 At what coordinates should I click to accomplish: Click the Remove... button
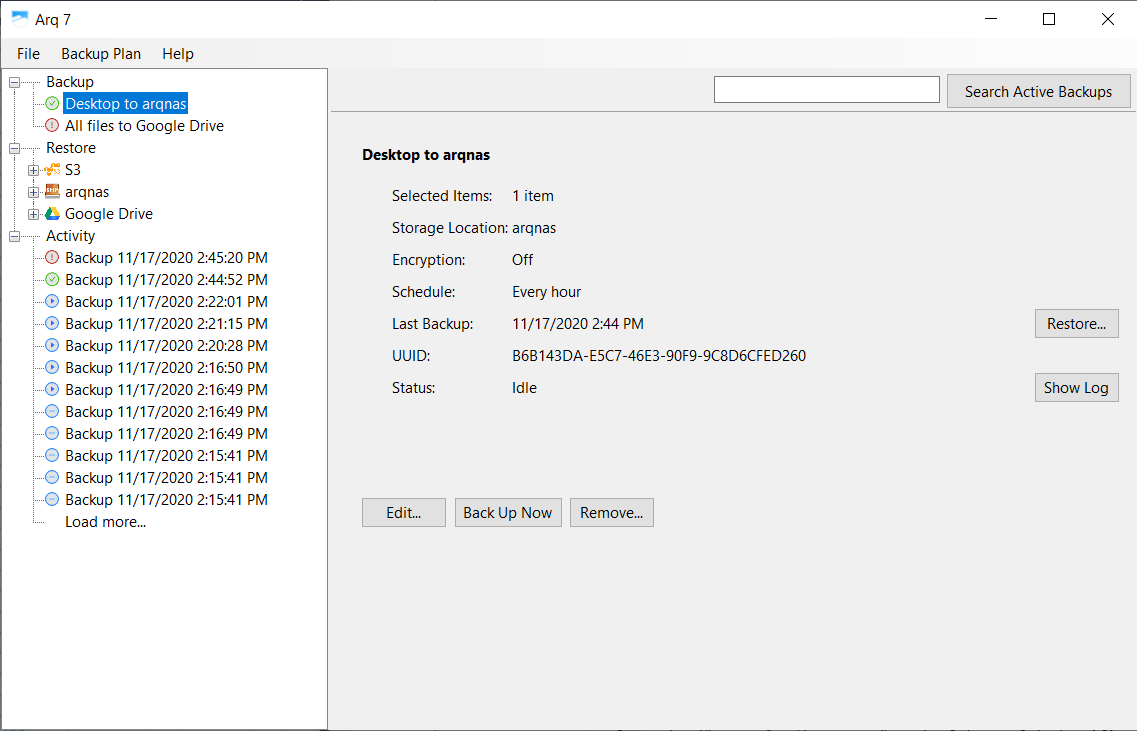click(611, 513)
